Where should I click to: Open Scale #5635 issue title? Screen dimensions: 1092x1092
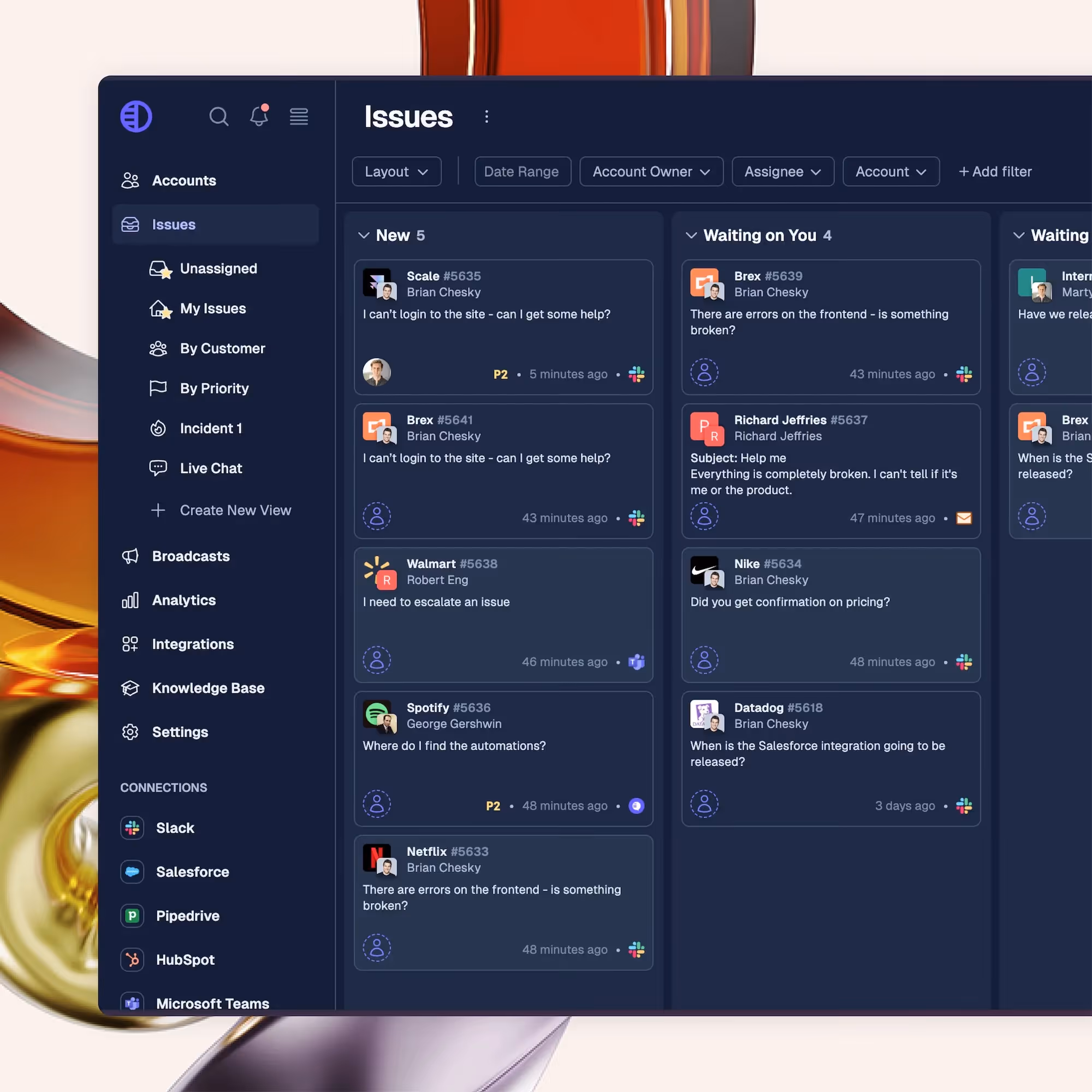pos(444,276)
